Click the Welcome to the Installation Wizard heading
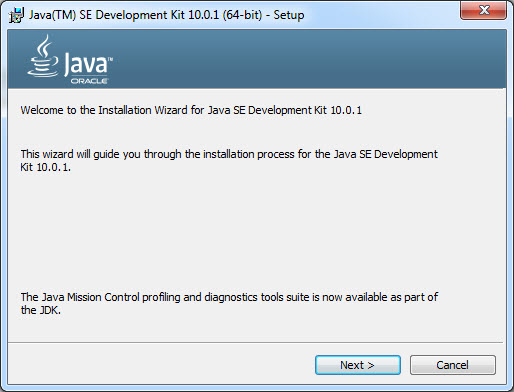Viewport: 514px width, 392px height. point(191,110)
